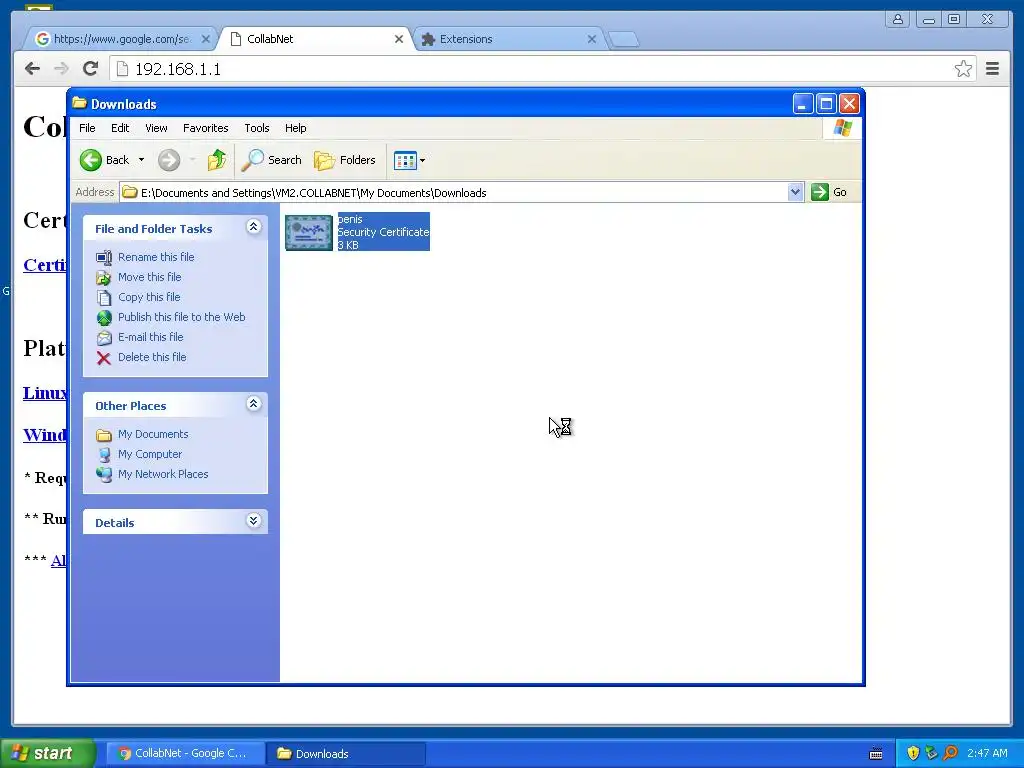Click Rename this file
The width and height of the screenshot is (1024, 768).
(x=156, y=257)
